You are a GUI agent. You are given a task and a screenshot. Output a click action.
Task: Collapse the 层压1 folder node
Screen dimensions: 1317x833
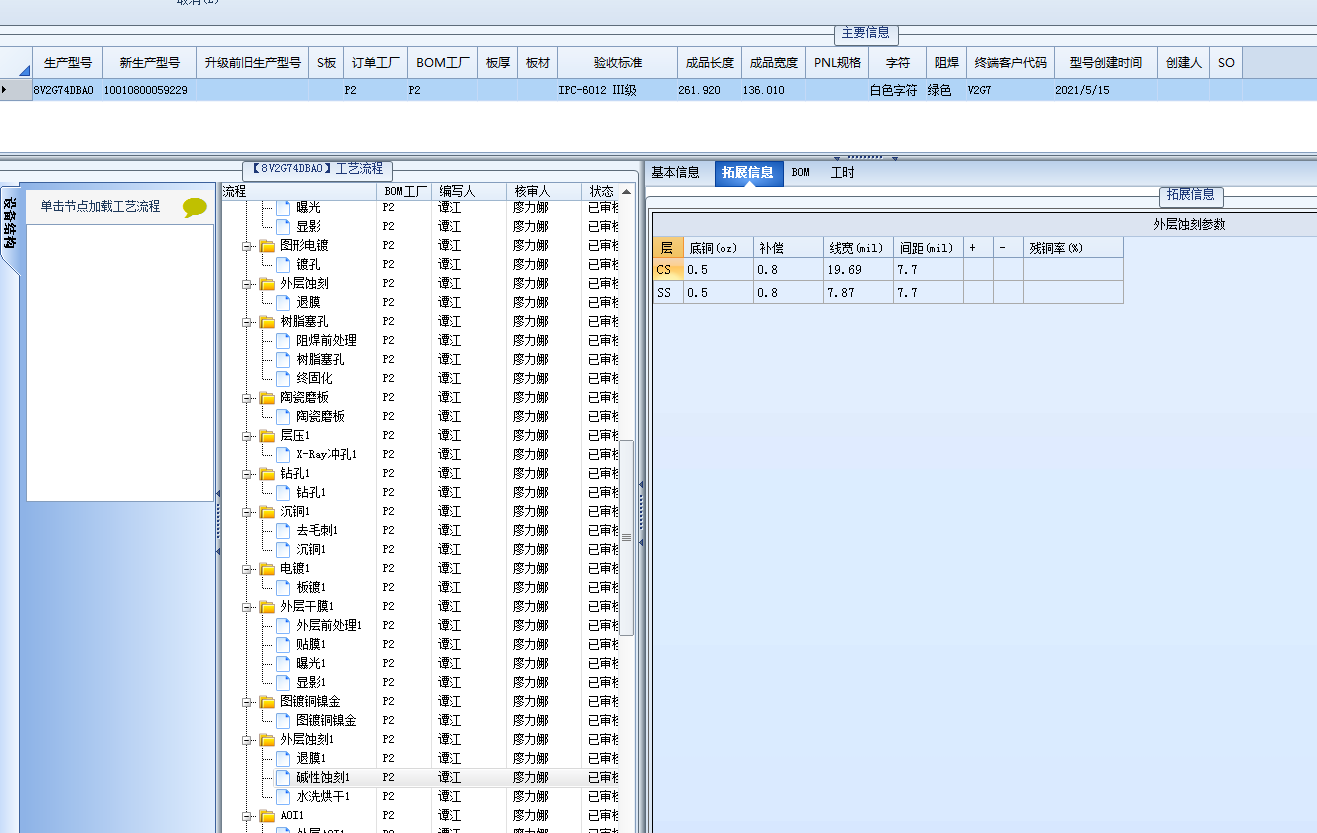point(246,436)
